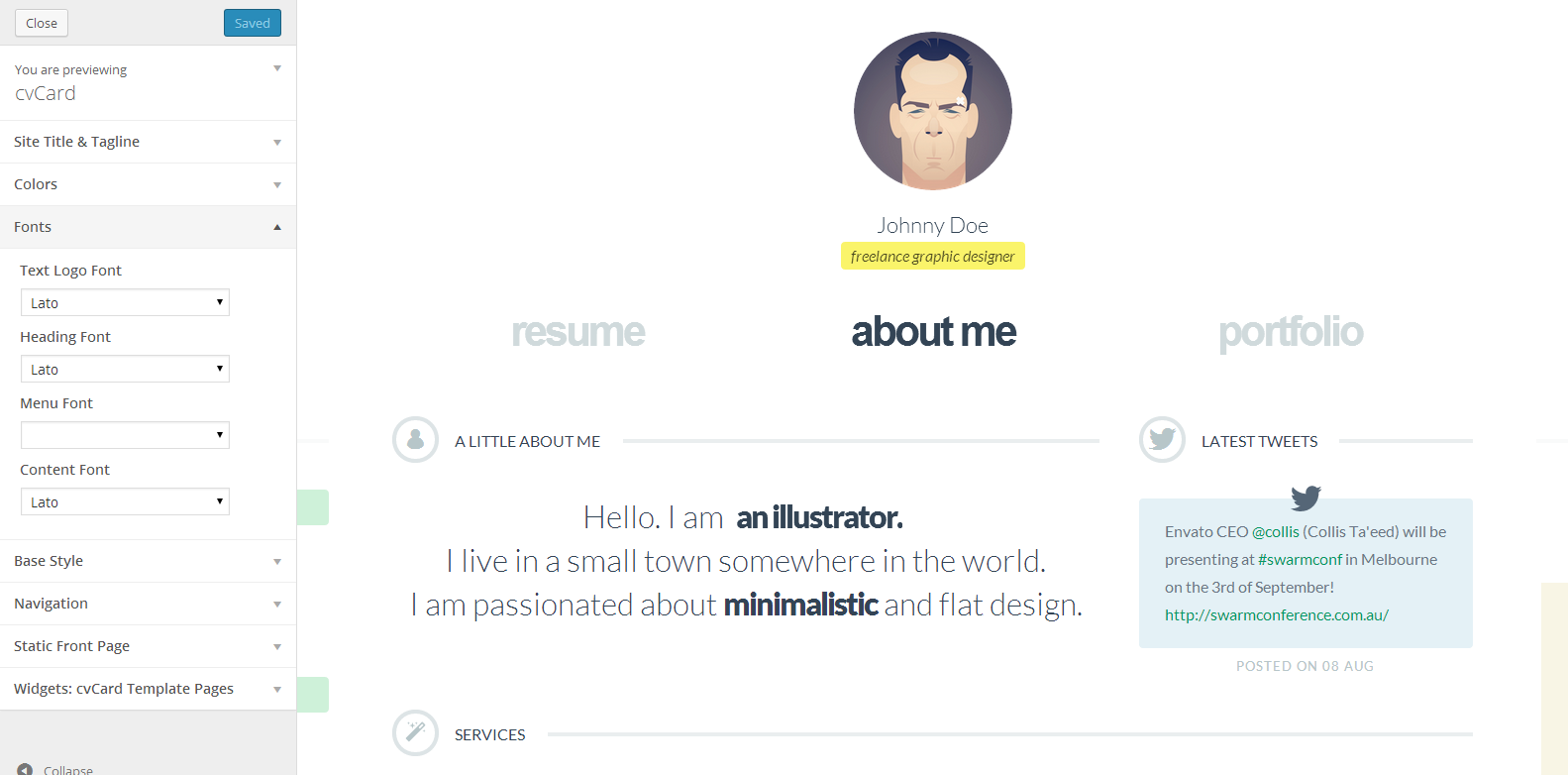This screenshot has width=1568, height=775.
Task: Click the Collapse arrow icon in sidebar
Action: pos(25,769)
